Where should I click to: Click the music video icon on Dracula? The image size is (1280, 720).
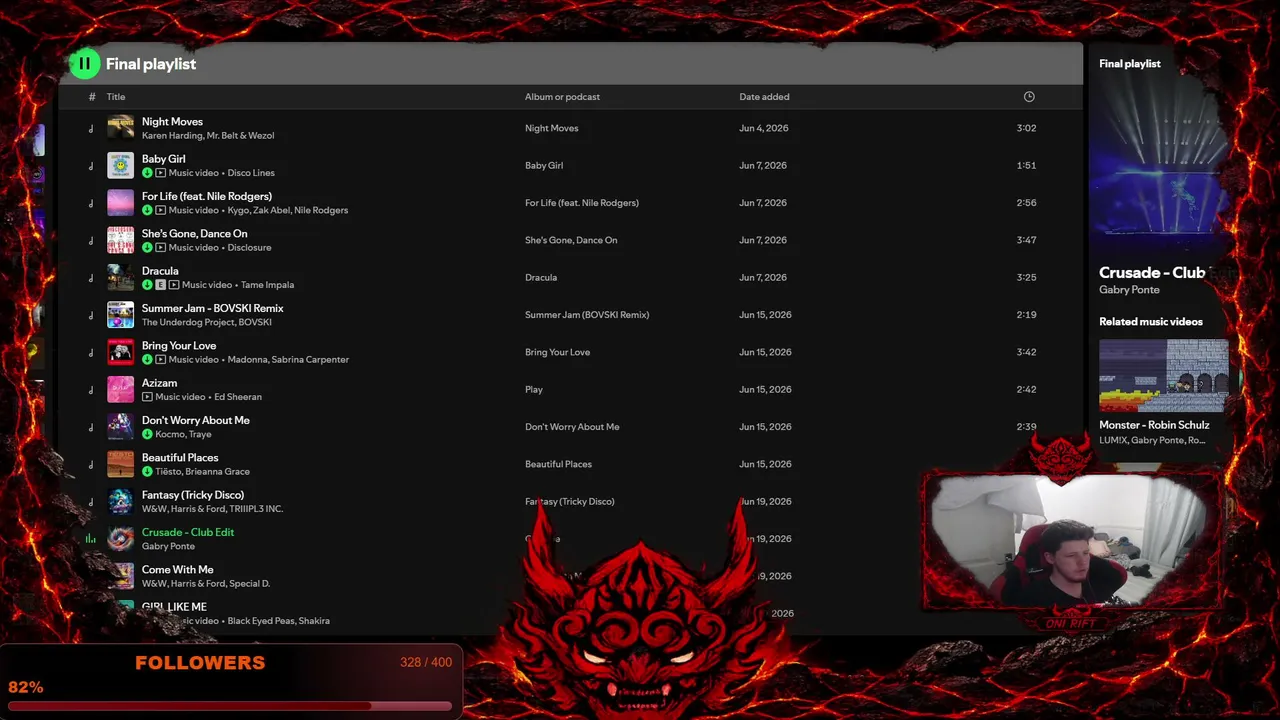pyautogui.click(x=173, y=285)
